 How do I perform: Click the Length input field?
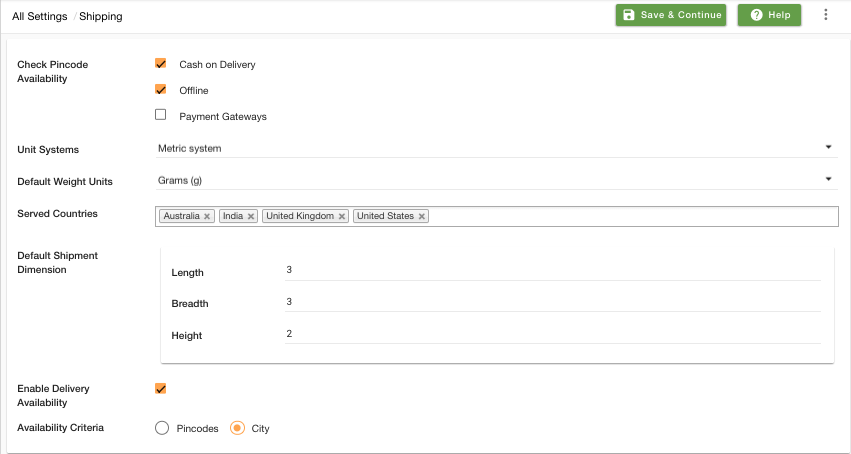click(x=552, y=270)
